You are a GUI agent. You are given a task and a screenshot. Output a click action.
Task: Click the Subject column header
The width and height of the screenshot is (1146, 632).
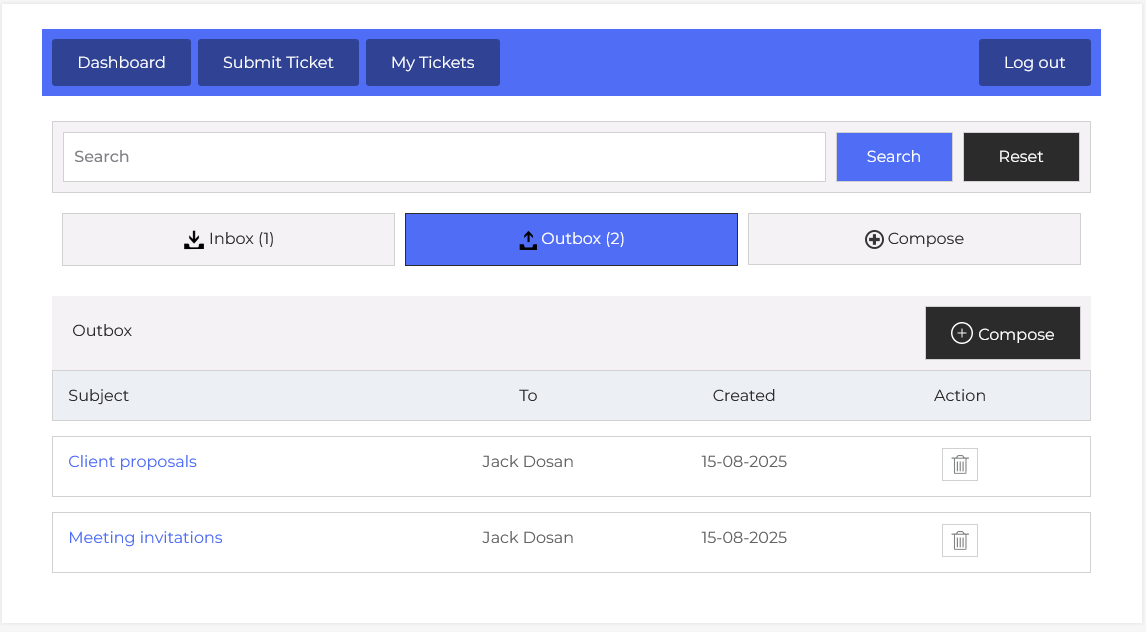pyautogui.click(x=98, y=395)
